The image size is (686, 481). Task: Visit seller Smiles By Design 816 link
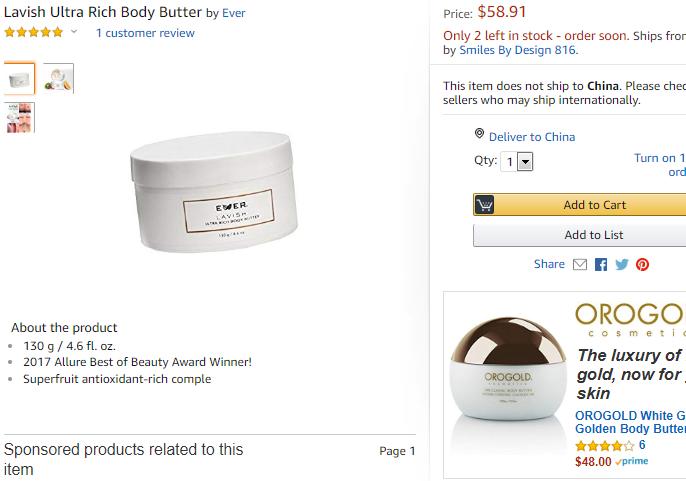(x=517, y=50)
